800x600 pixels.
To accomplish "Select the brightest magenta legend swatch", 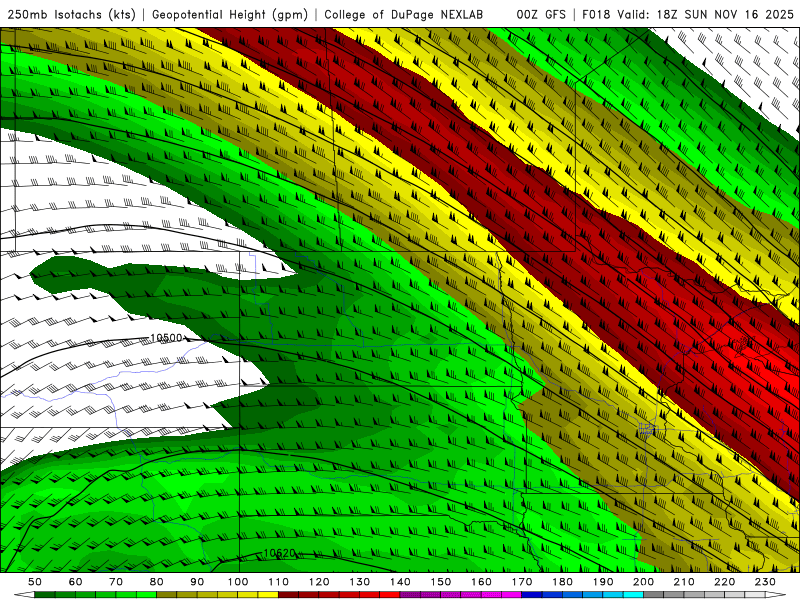I will pos(511,594).
